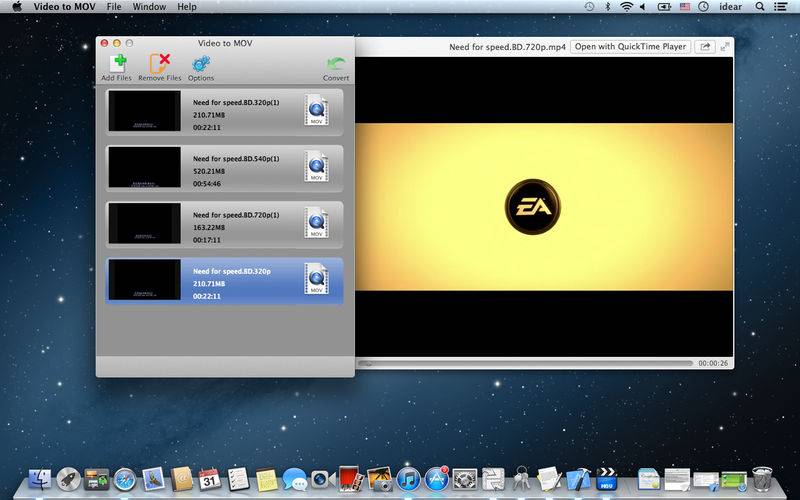Click the EA logo in the video preview

pyautogui.click(x=533, y=207)
